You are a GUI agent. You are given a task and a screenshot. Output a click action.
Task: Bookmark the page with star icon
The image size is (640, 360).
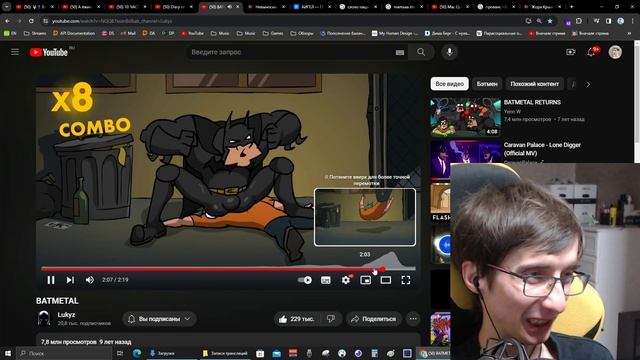(x=550, y=21)
